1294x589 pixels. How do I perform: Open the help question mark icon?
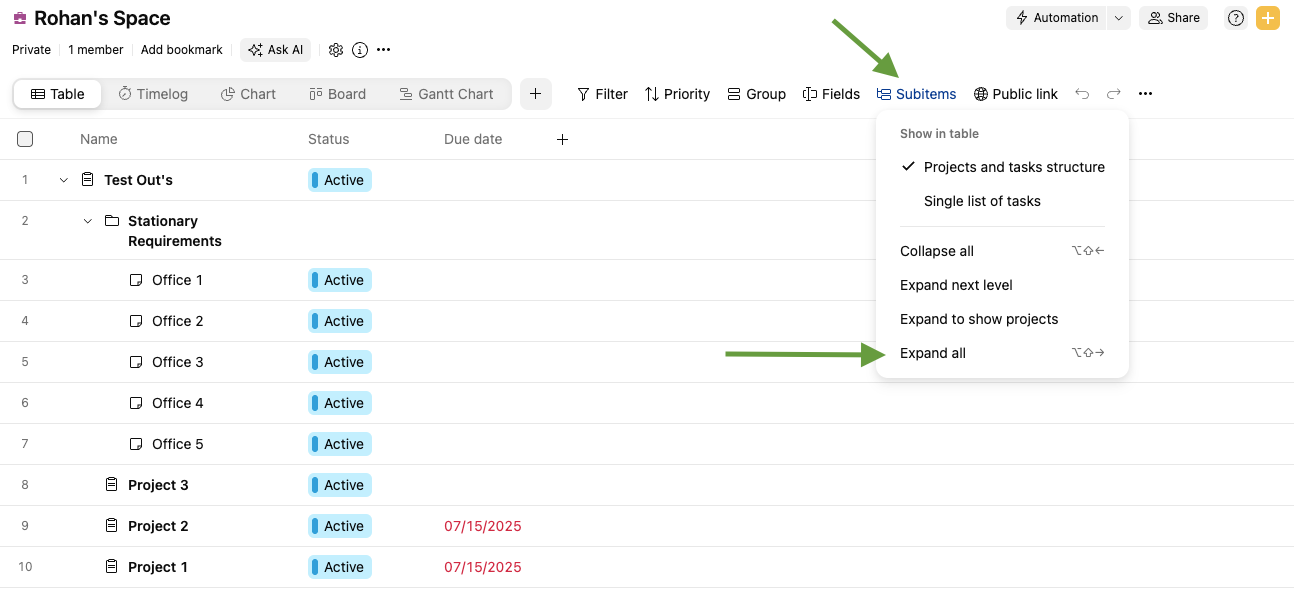(1236, 18)
